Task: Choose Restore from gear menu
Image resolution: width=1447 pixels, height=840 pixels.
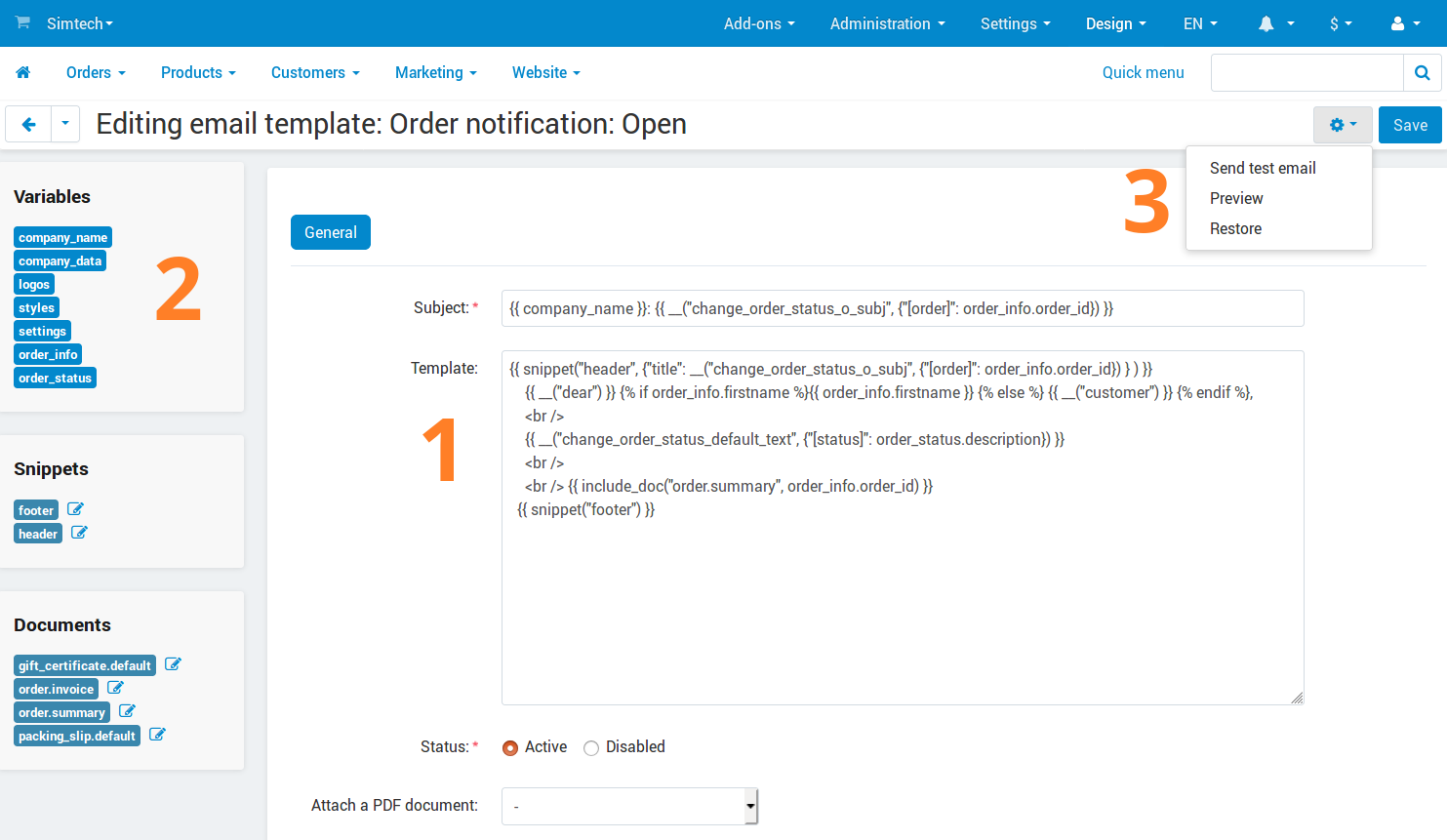Action: [x=1235, y=228]
